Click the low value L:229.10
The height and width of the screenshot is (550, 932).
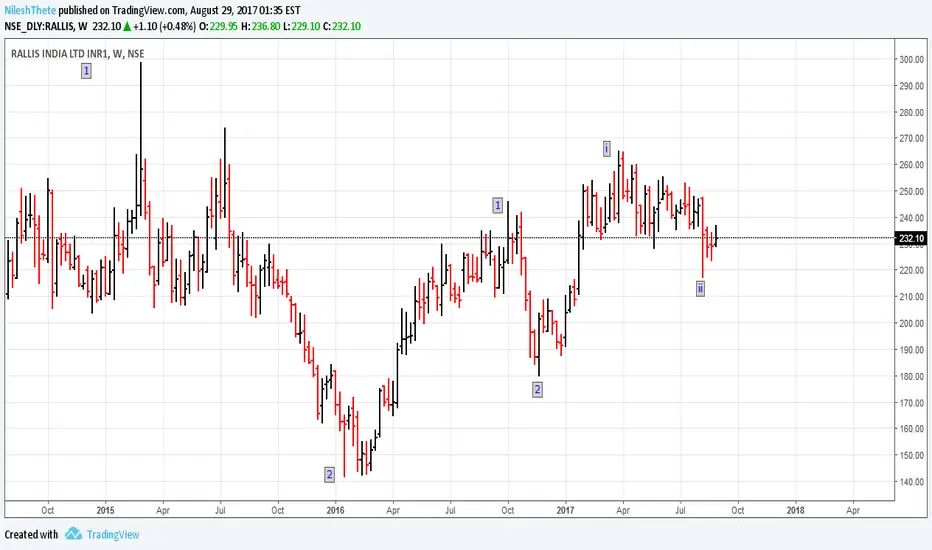[x=301, y=26]
